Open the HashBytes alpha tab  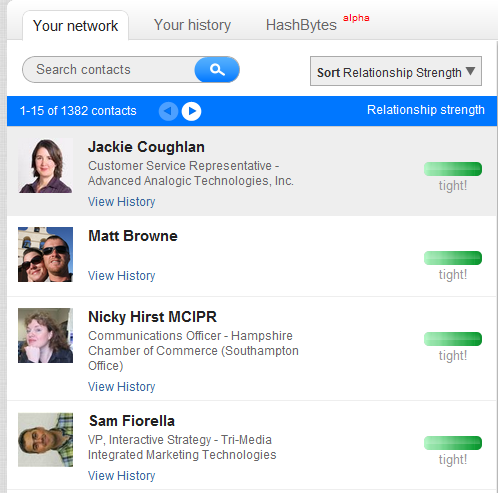[x=317, y=24]
